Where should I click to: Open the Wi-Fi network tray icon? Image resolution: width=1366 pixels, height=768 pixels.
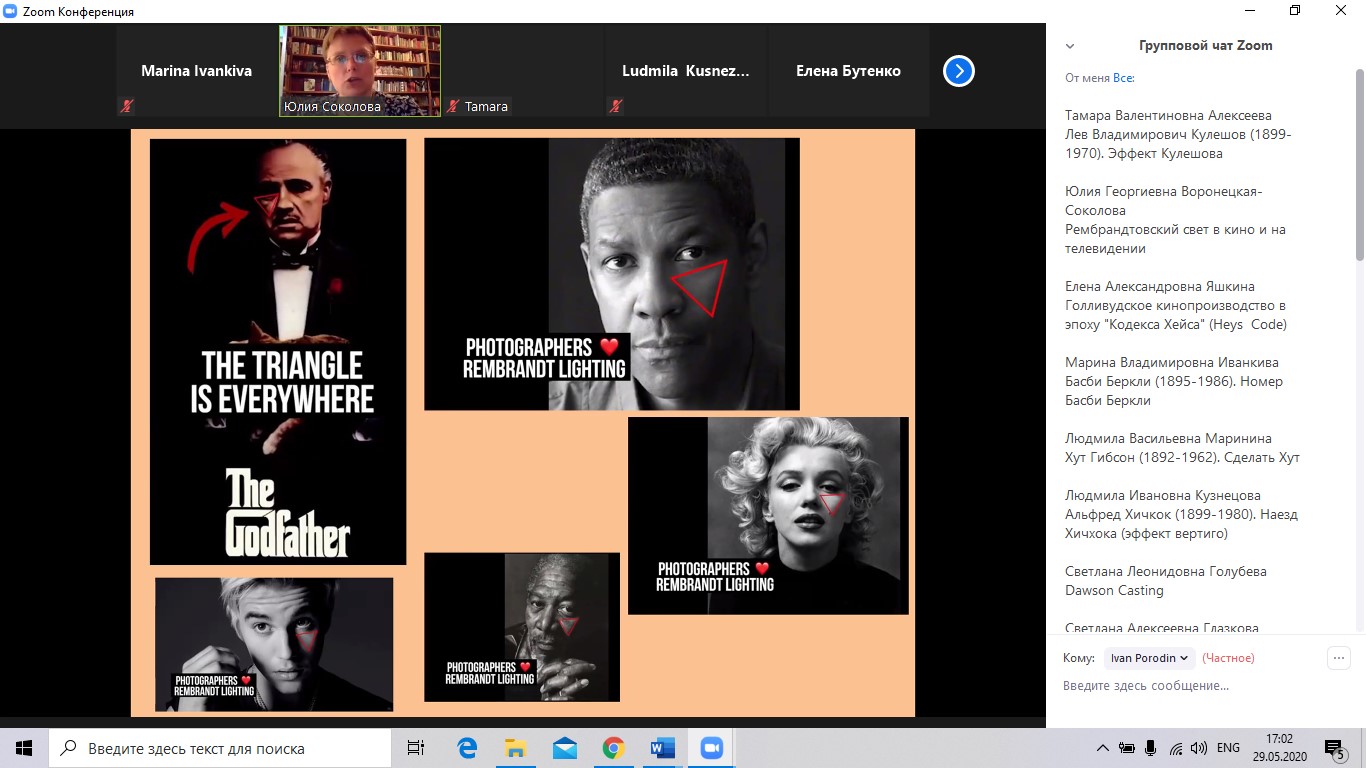coord(1176,748)
